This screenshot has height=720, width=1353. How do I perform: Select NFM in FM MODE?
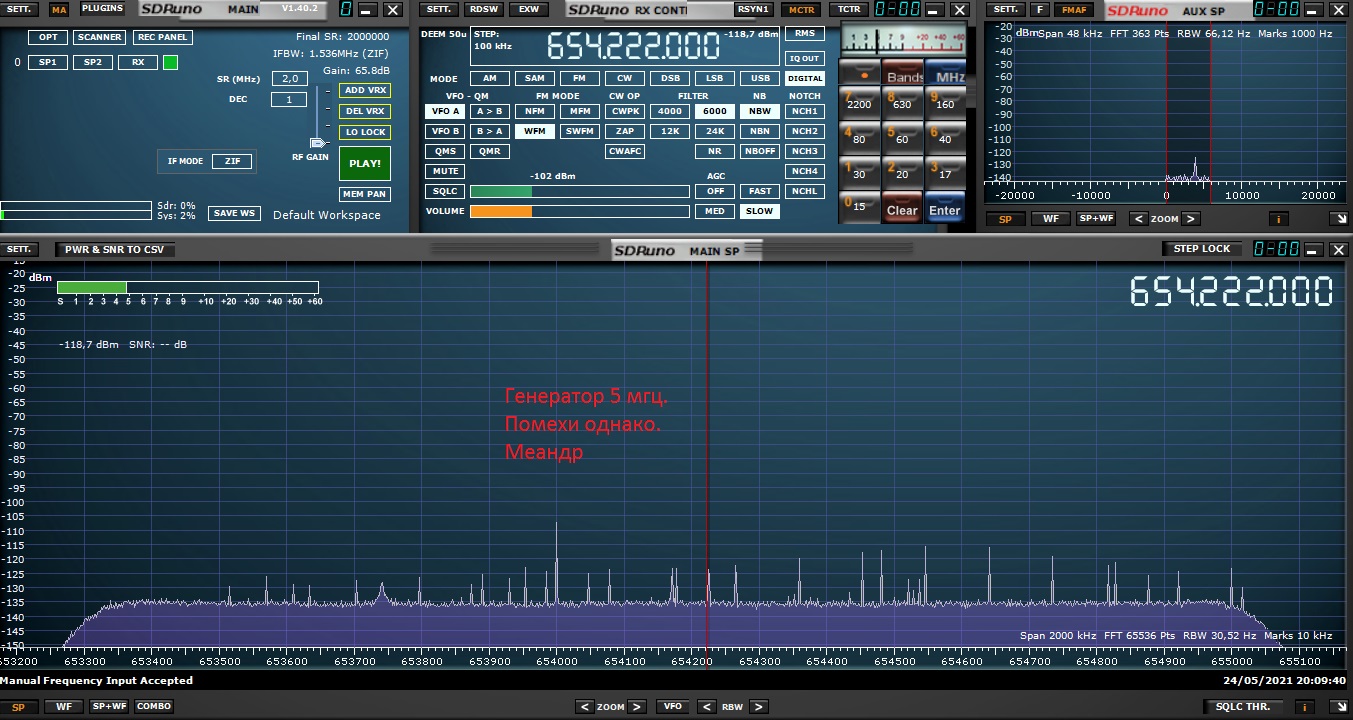[535, 111]
